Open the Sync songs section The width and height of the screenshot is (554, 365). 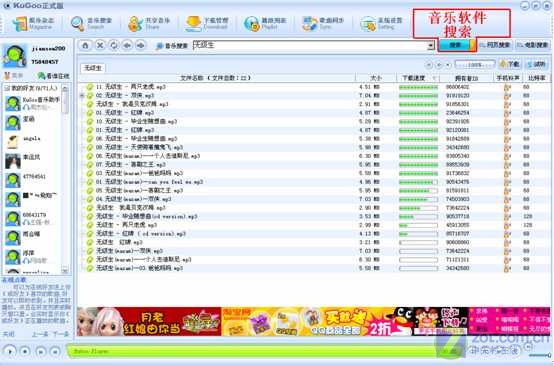click(323, 24)
